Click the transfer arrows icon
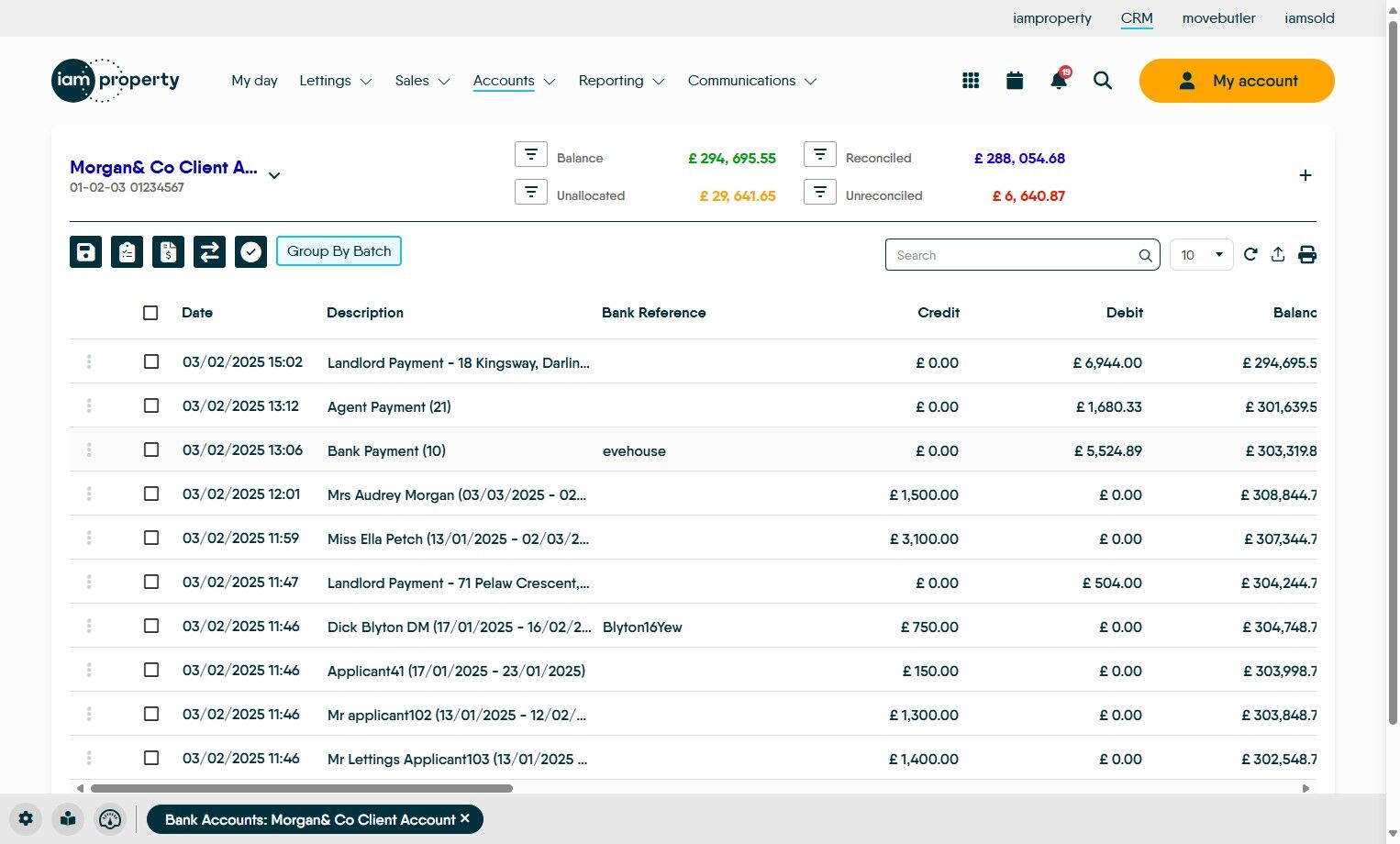The image size is (1400, 844). pos(209,251)
